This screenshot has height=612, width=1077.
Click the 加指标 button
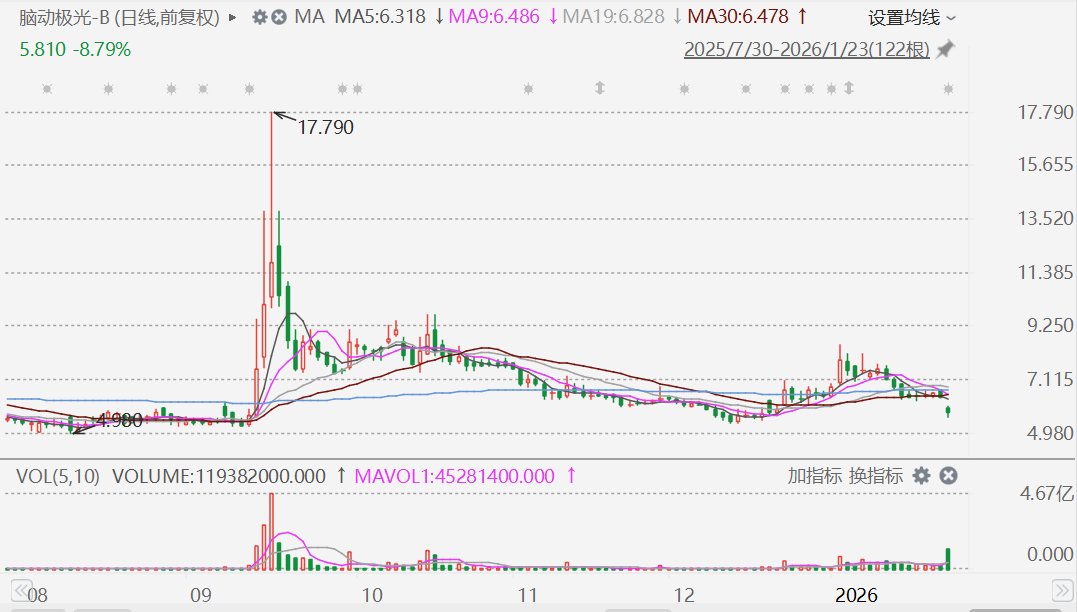[815, 475]
